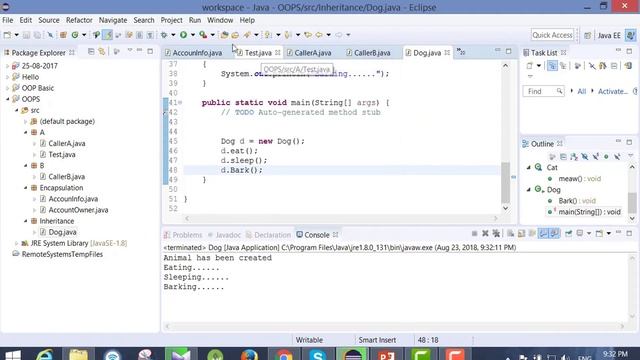
Task: Toggle Show Console When Standard Error Changes
Action: 554,233
